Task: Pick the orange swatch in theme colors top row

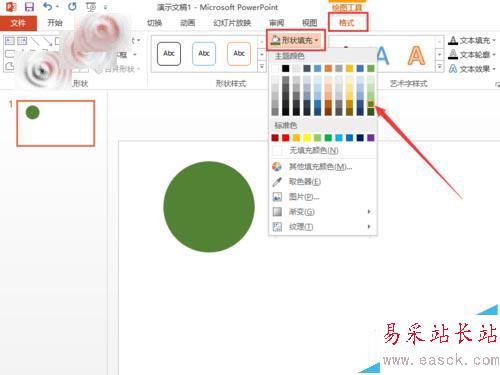Action: [x=328, y=68]
